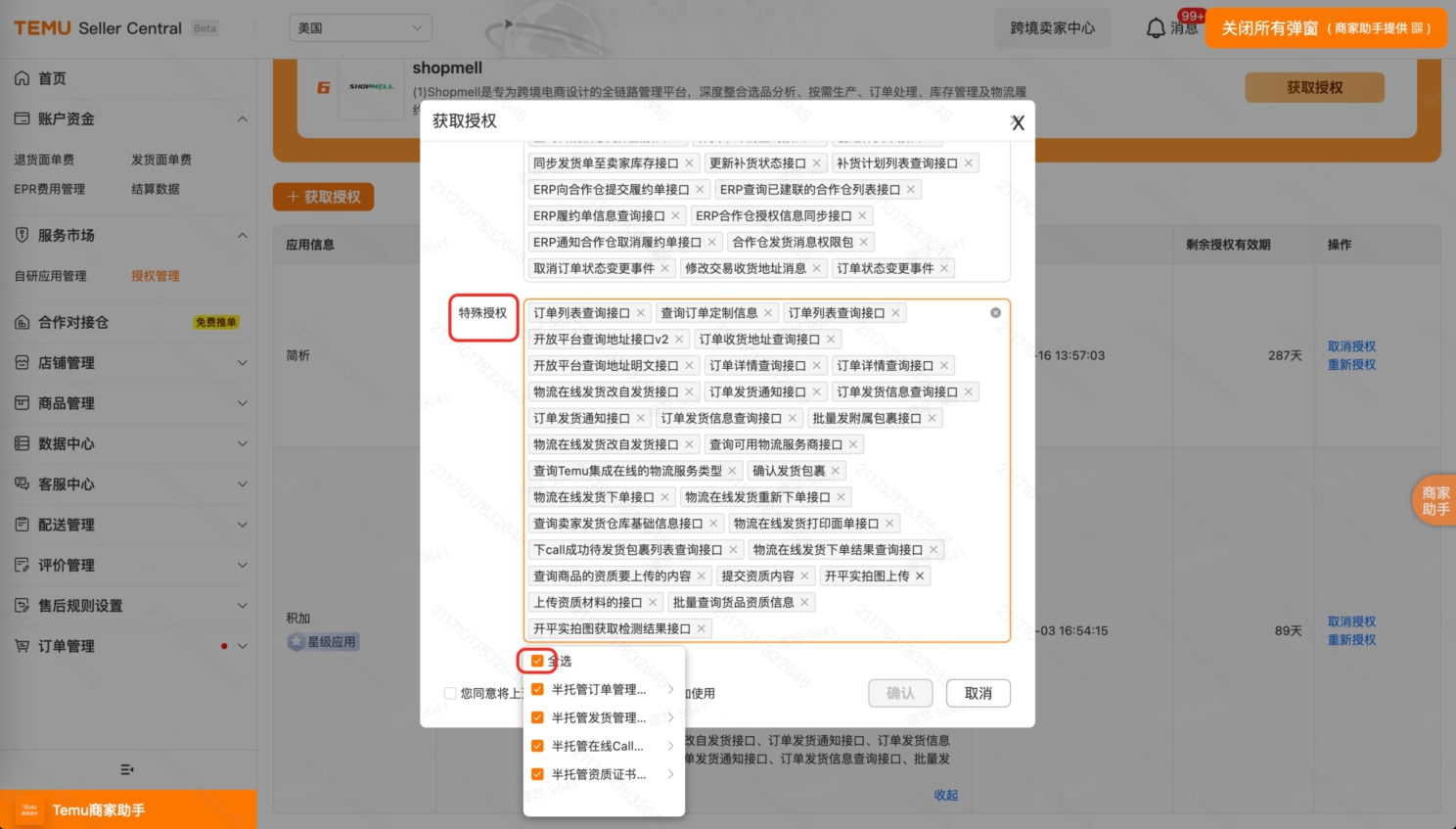
Task: Click the 店铺管理 store icon
Action: (22, 362)
